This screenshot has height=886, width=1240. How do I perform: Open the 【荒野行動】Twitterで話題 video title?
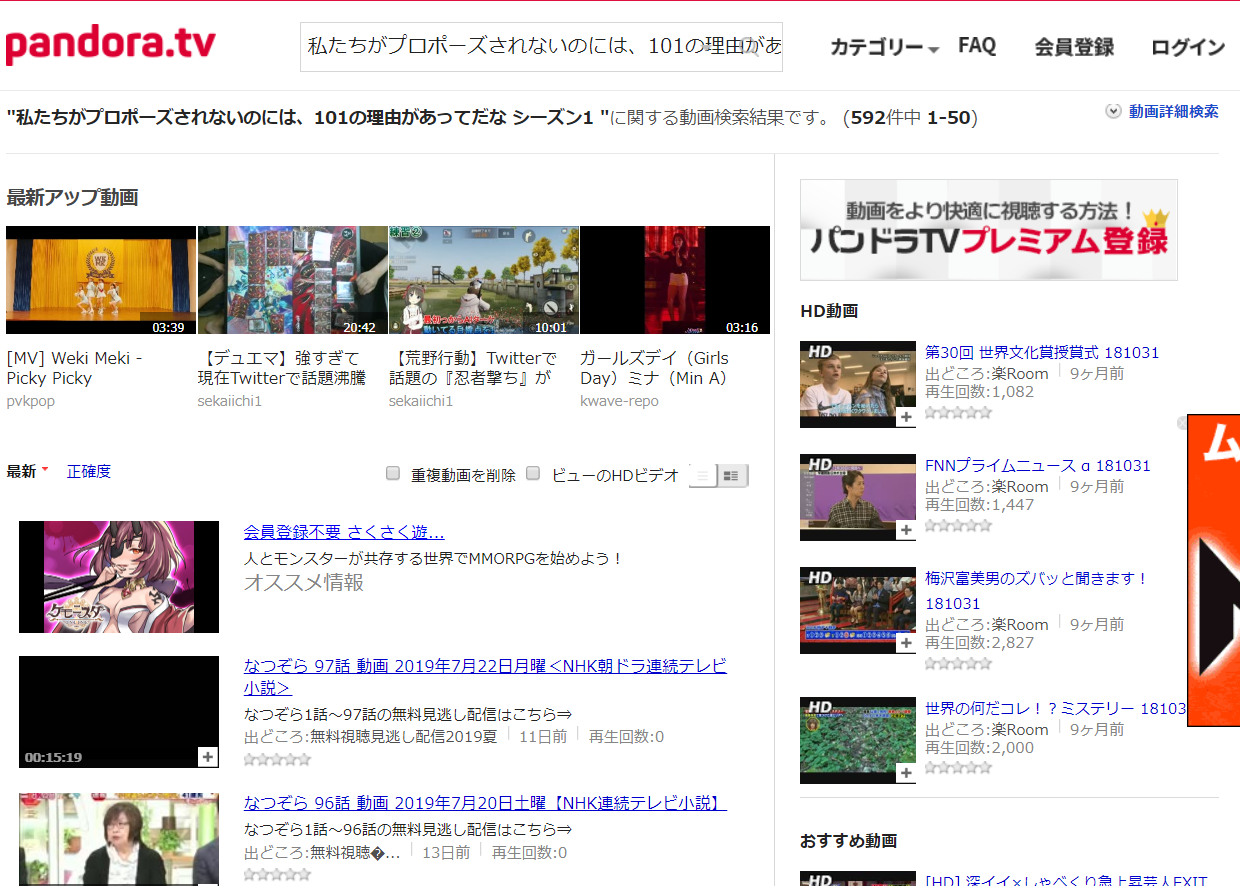point(473,368)
